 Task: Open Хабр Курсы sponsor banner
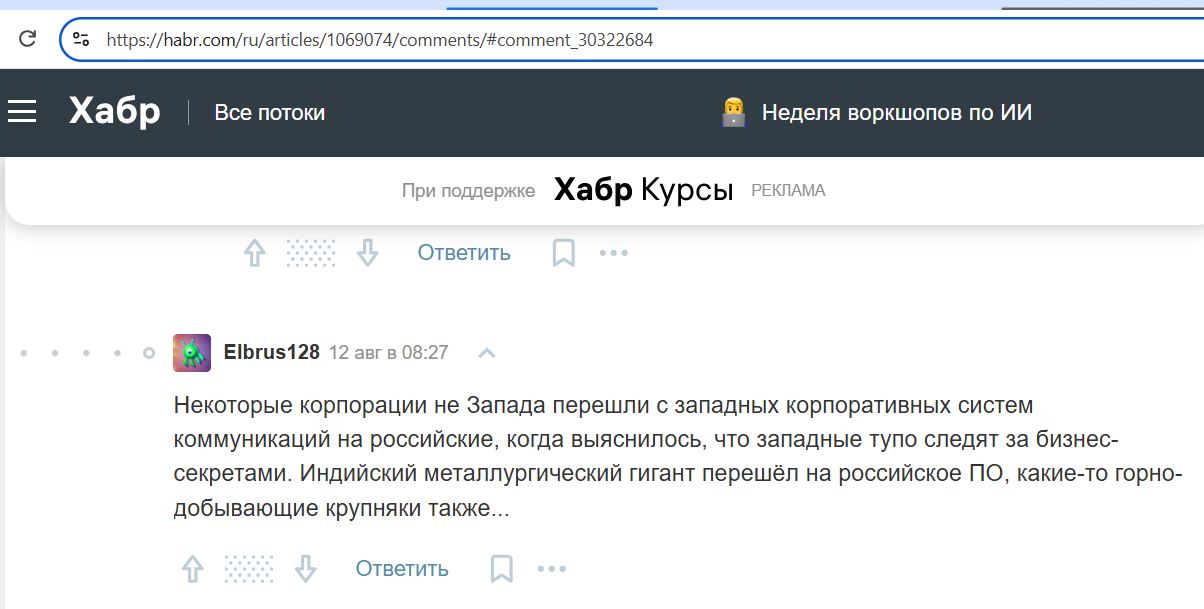tap(644, 190)
